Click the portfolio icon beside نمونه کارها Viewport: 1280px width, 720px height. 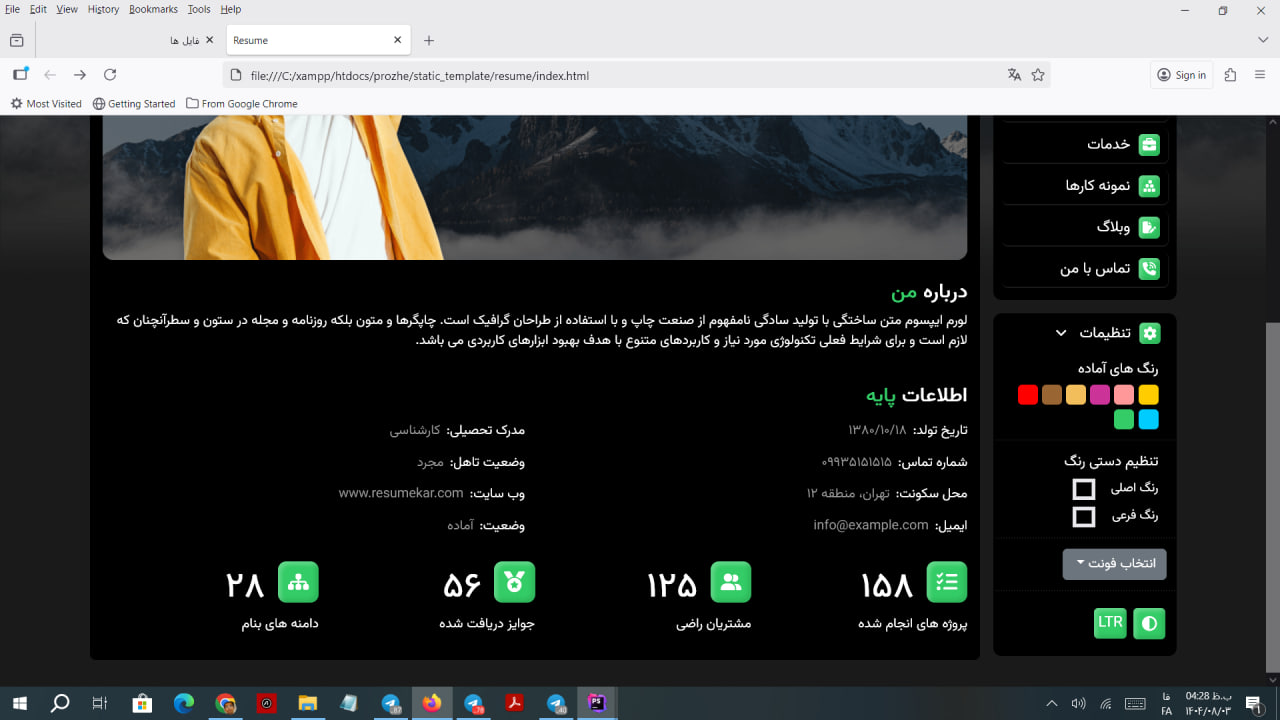click(x=1149, y=186)
